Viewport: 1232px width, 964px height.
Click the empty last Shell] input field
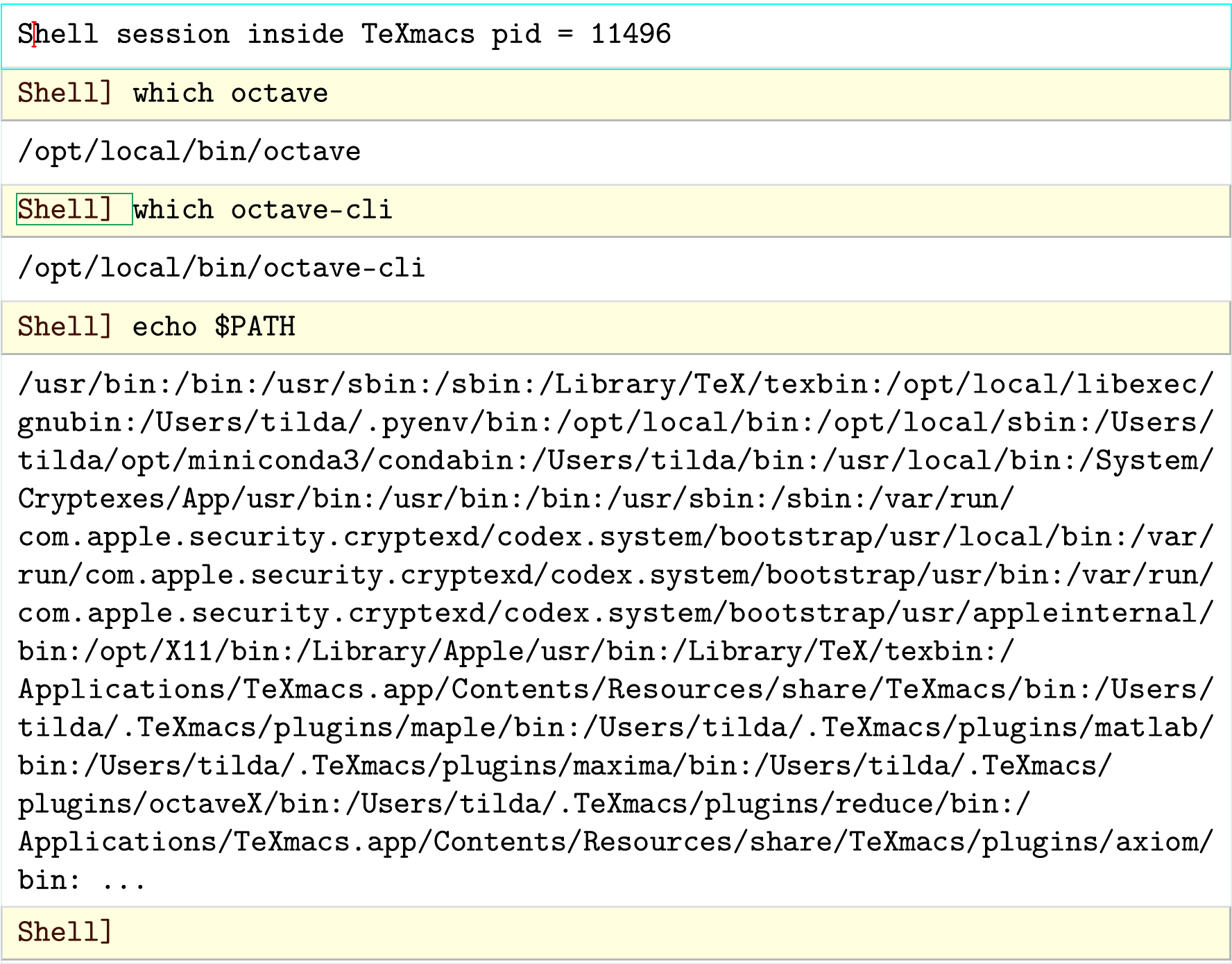click(x=615, y=933)
